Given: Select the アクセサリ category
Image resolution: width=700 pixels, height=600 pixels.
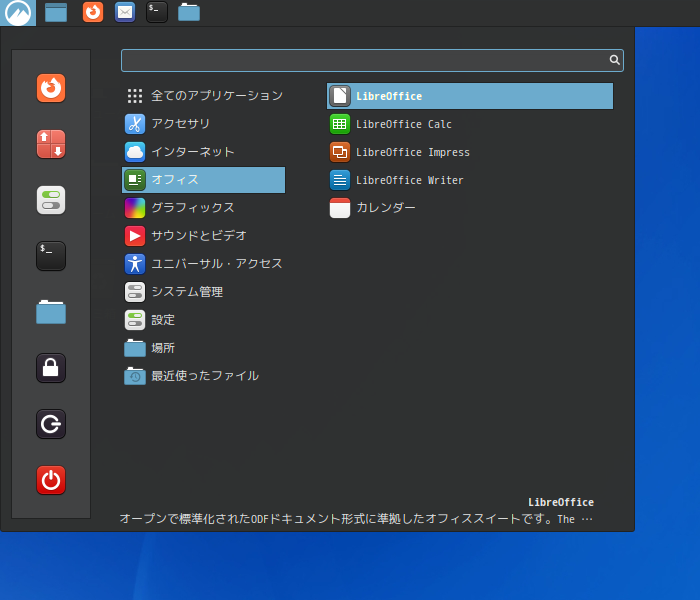Looking at the screenshot, I should click(x=204, y=124).
